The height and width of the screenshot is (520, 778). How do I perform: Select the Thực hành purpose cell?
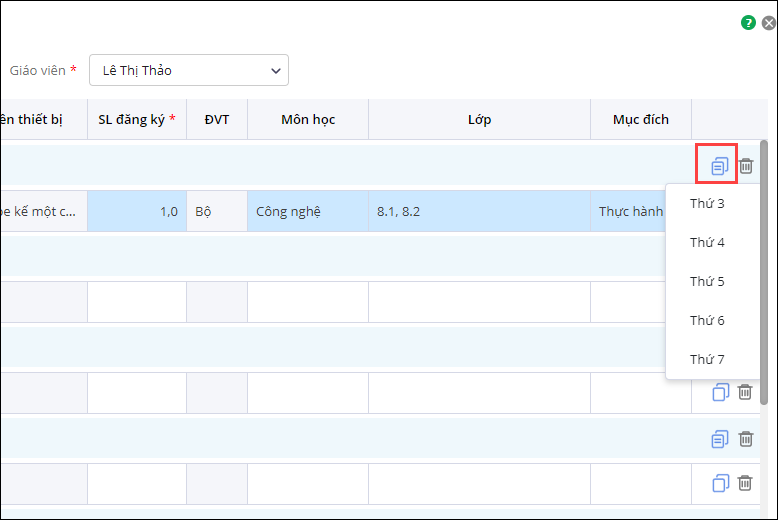point(628,211)
